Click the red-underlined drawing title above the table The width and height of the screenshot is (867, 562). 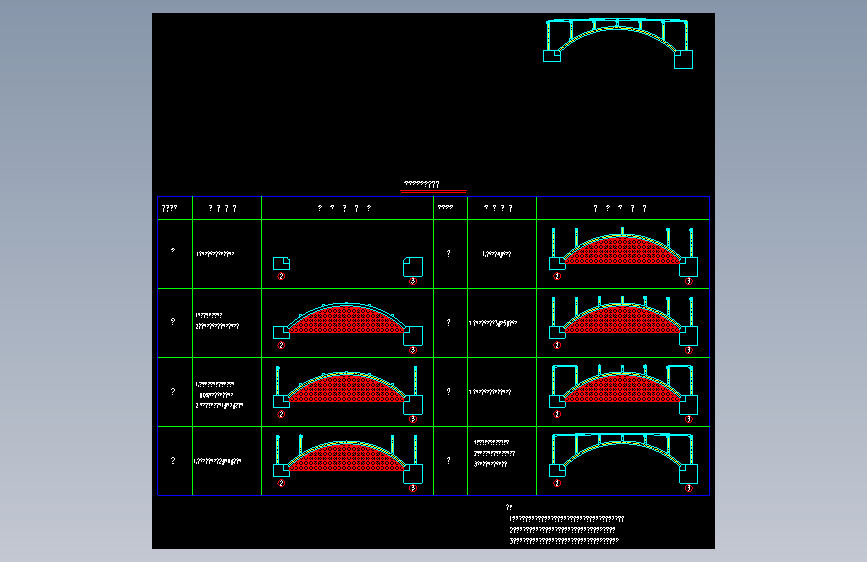pyautogui.click(x=421, y=184)
